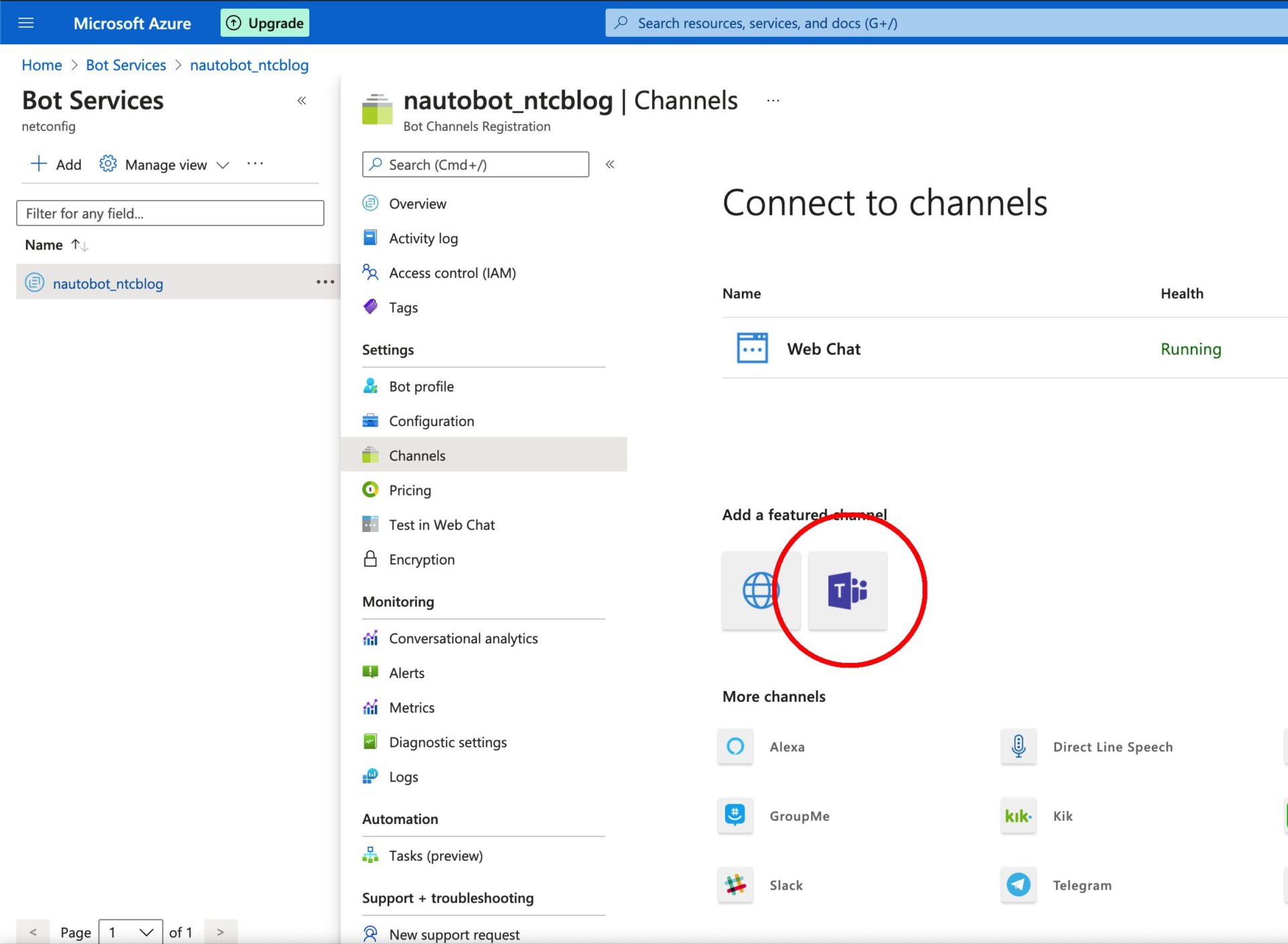Switch to Test in Web Chat
The height and width of the screenshot is (944, 1288).
[x=441, y=524]
